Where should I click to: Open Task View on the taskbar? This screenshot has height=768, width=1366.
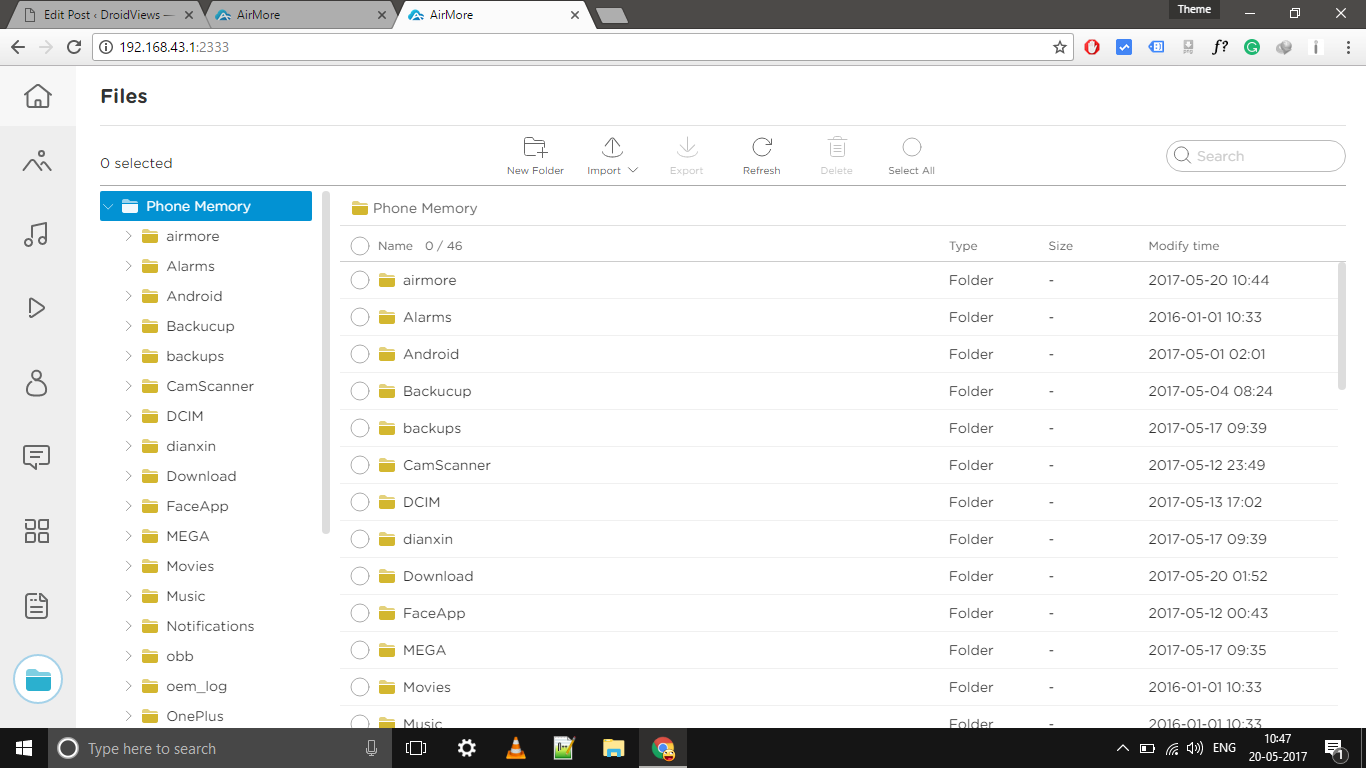[x=416, y=748]
